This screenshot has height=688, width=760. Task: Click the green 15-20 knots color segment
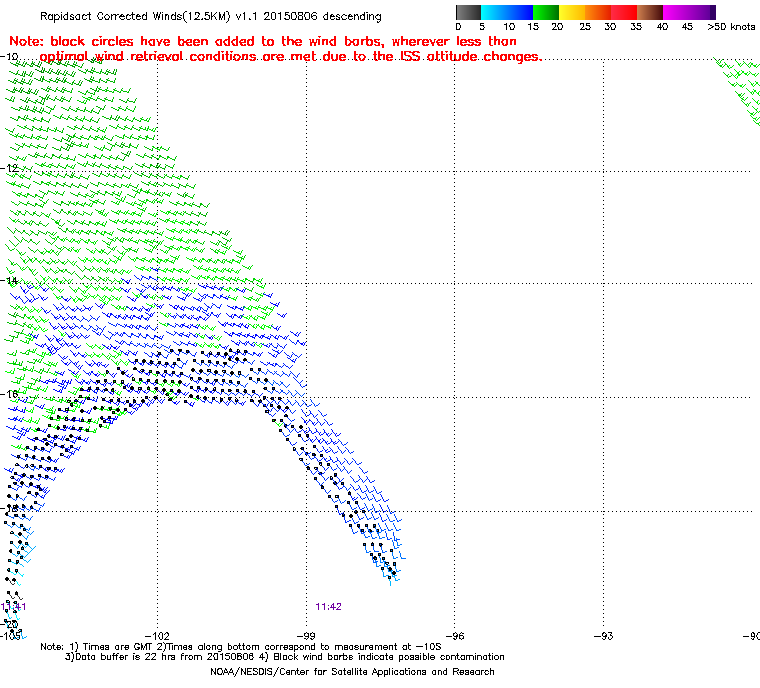click(546, 12)
